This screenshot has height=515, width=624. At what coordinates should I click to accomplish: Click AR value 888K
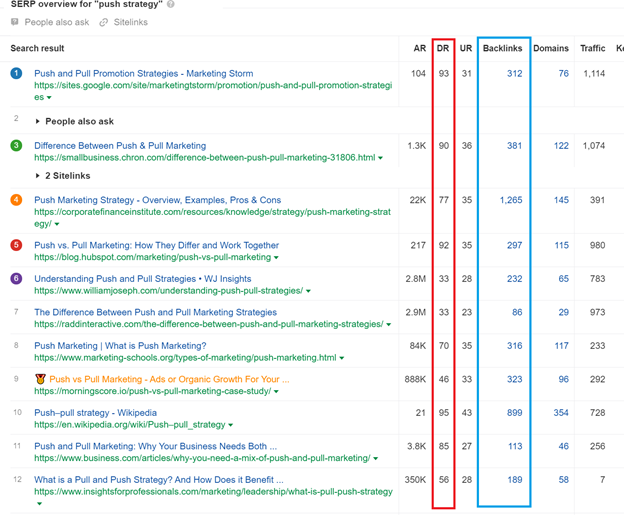click(x=415, y=379)
